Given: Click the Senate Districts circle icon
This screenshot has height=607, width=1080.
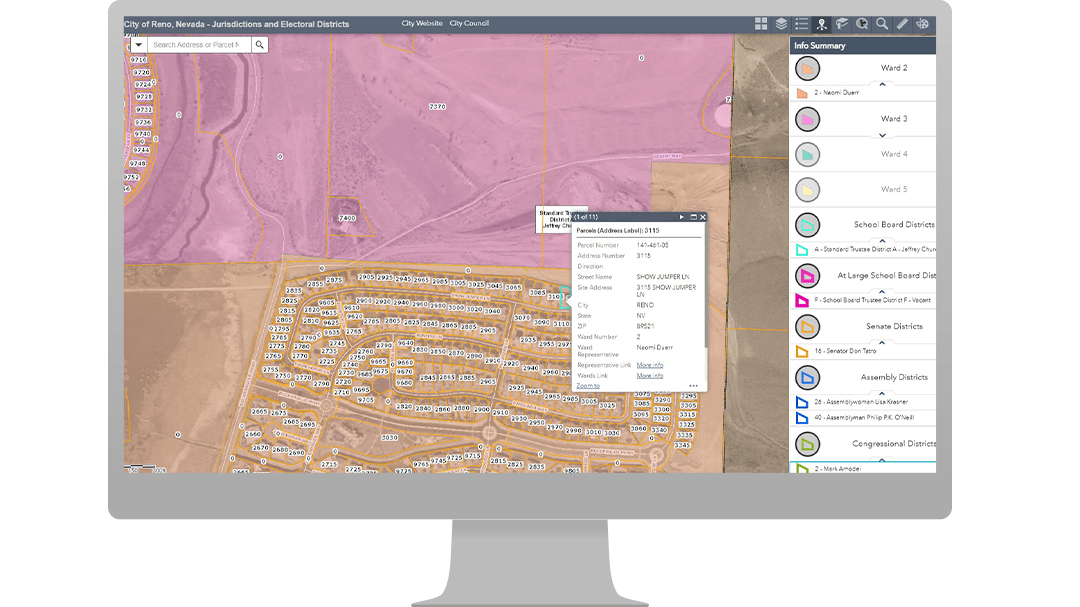Looking at the screenshot, I should click(x=807, y=327).
